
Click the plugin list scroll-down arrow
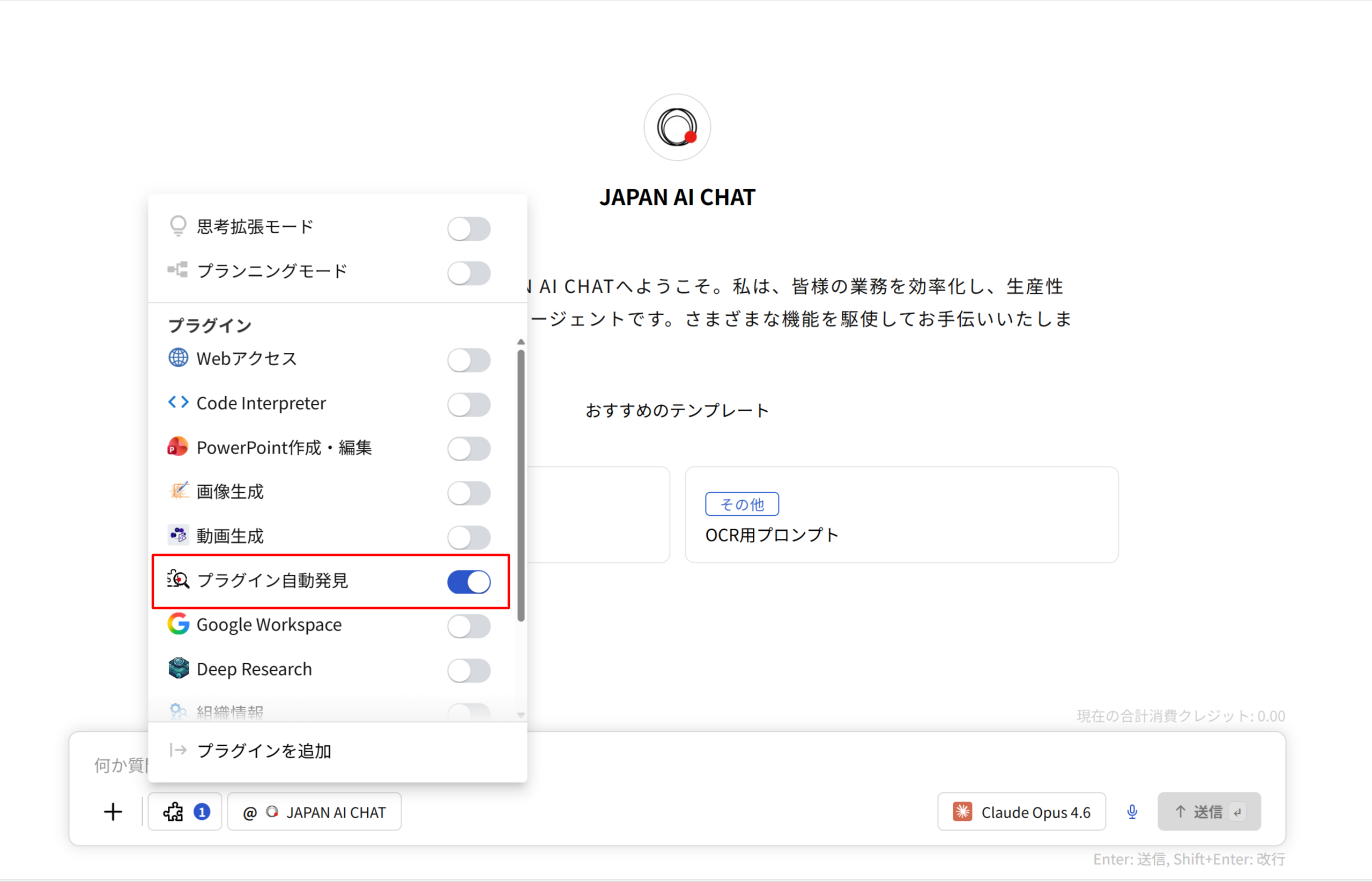(521, 715)
